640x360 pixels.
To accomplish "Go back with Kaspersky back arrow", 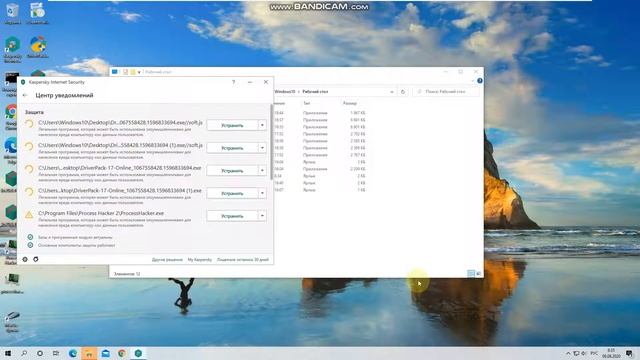I will [25, 95].
